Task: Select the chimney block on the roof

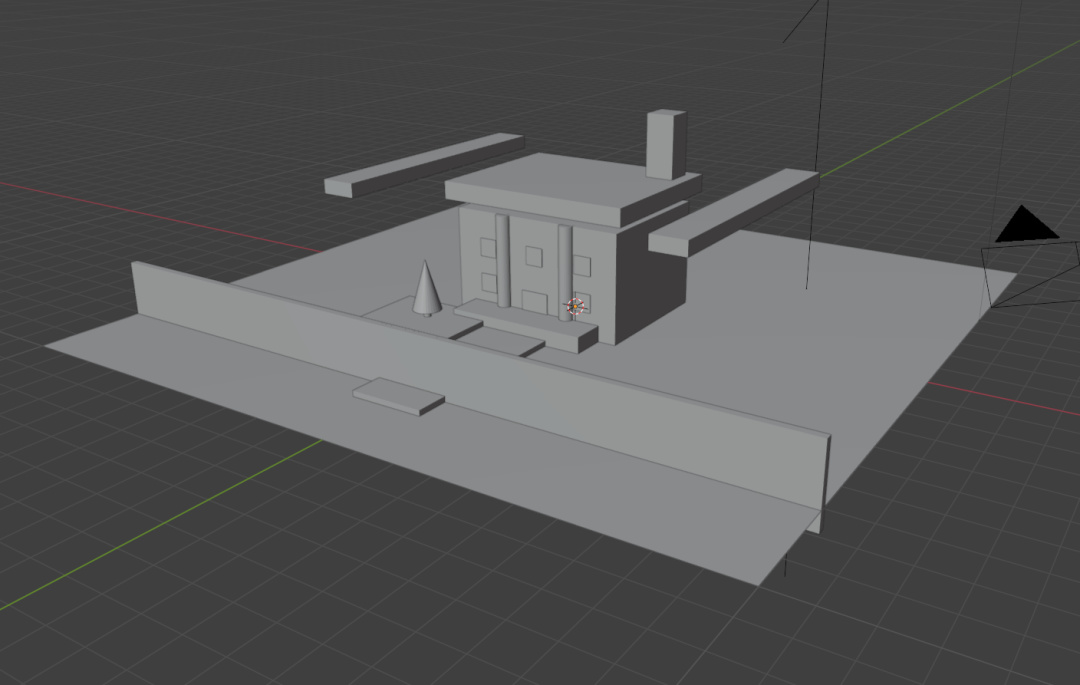Action: (x=666, y=145)
